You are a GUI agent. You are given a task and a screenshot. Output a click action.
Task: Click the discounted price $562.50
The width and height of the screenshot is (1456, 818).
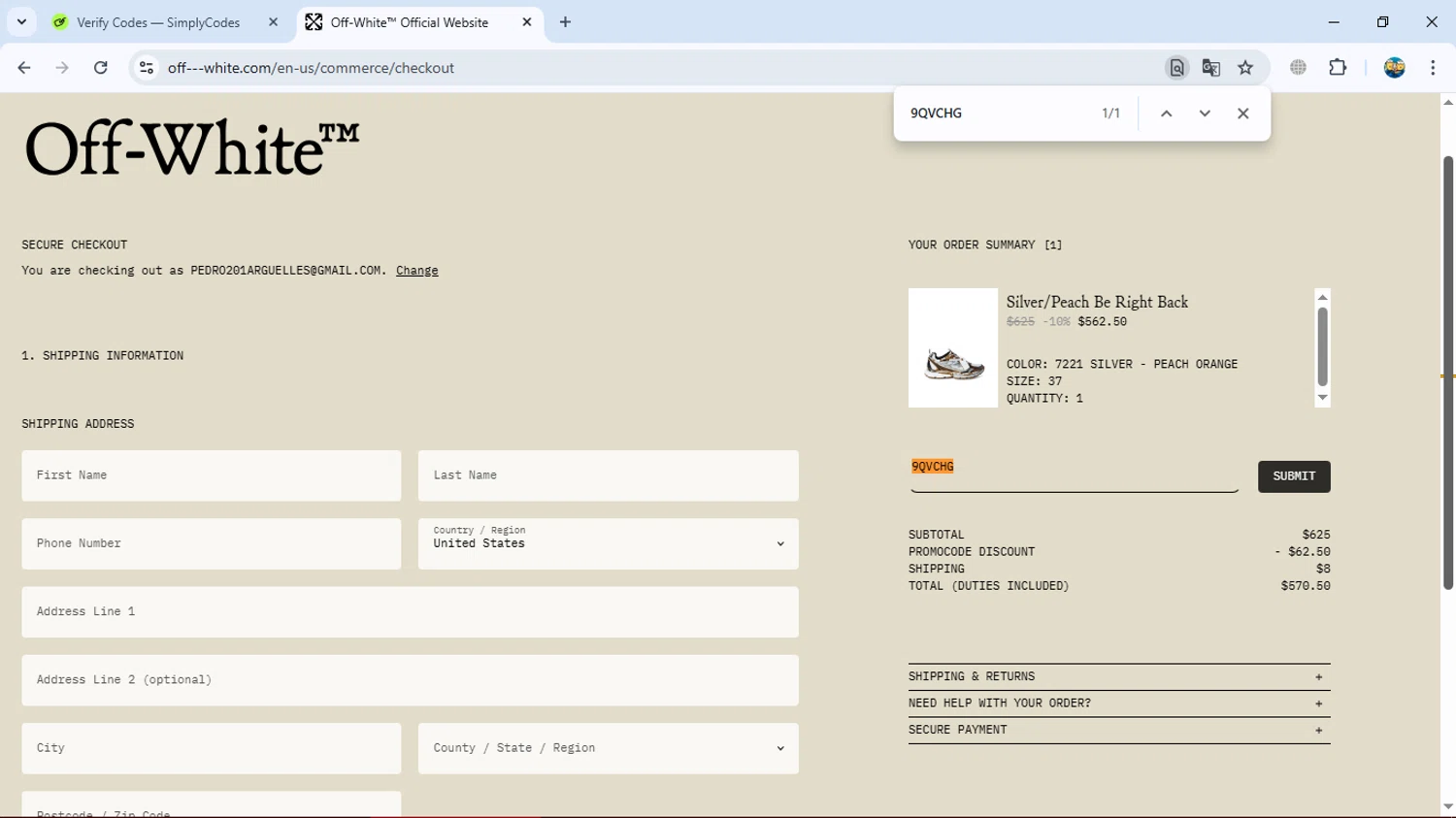point(1103,322)
